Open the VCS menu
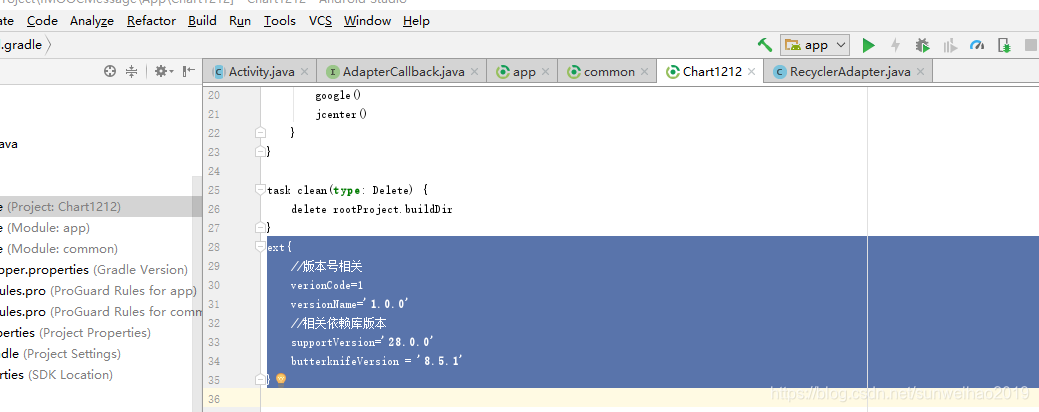 (x=320, y=21)
